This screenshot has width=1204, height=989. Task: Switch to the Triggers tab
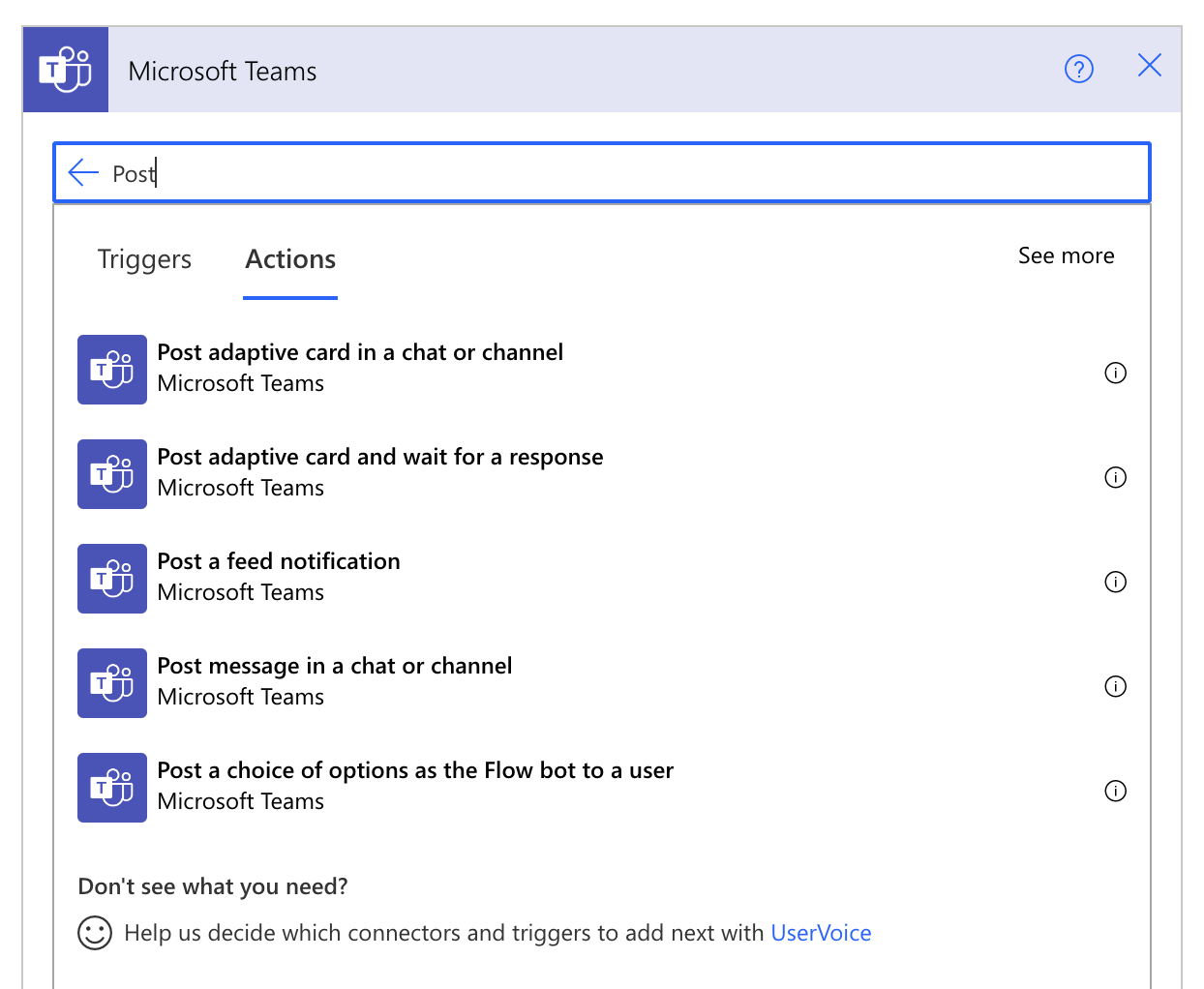tap(144, 259)
